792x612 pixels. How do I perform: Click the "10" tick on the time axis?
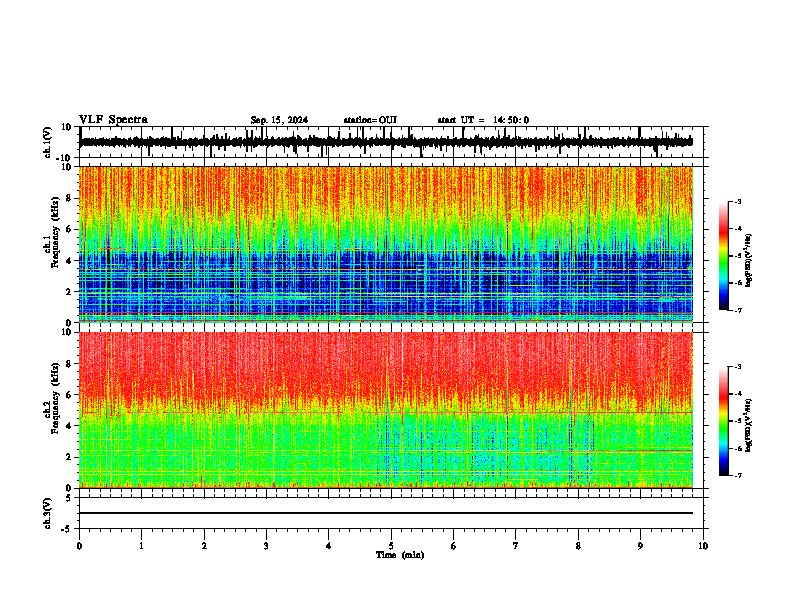[703, 546]
